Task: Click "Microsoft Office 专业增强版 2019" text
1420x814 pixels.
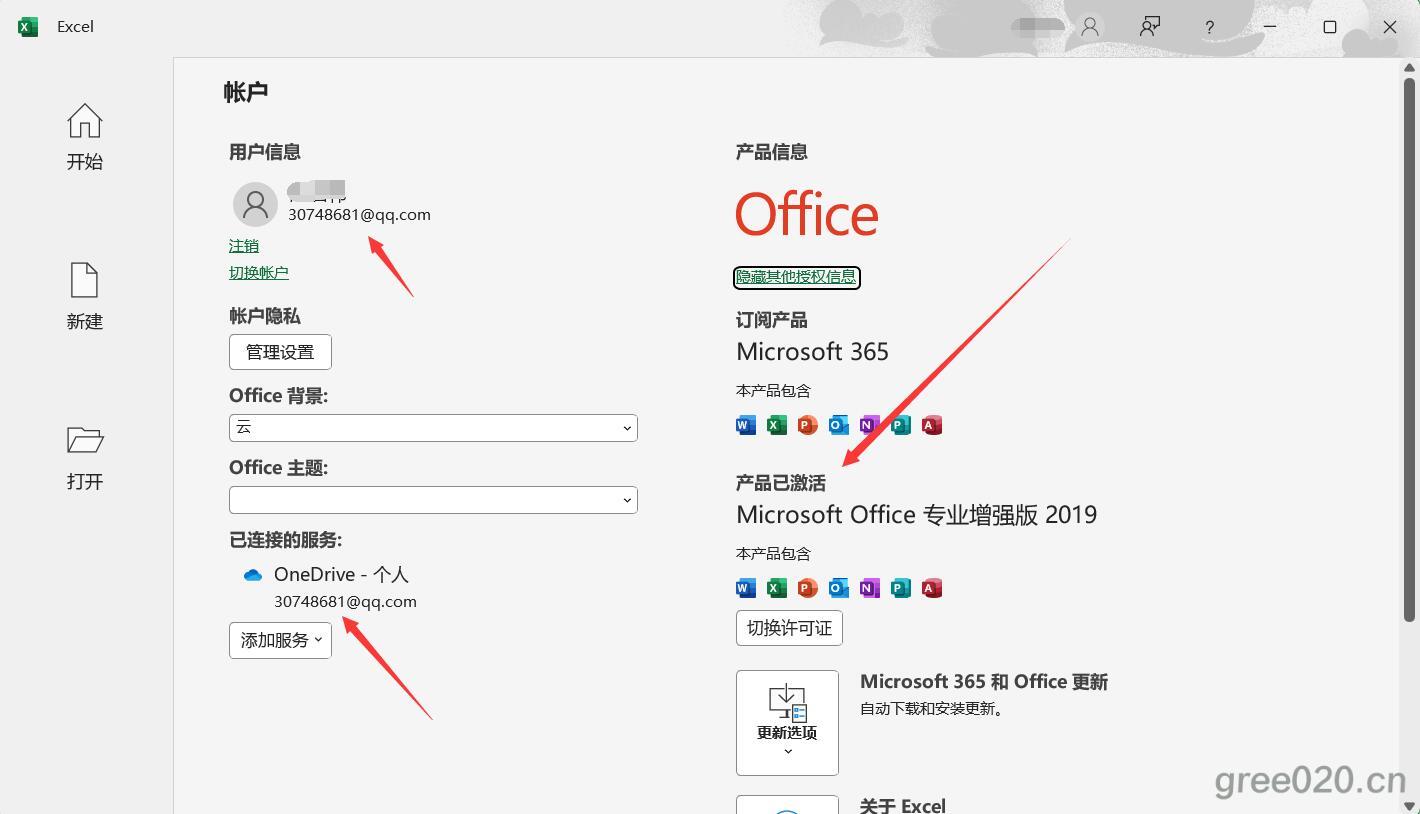Action: tap(917, 515)
